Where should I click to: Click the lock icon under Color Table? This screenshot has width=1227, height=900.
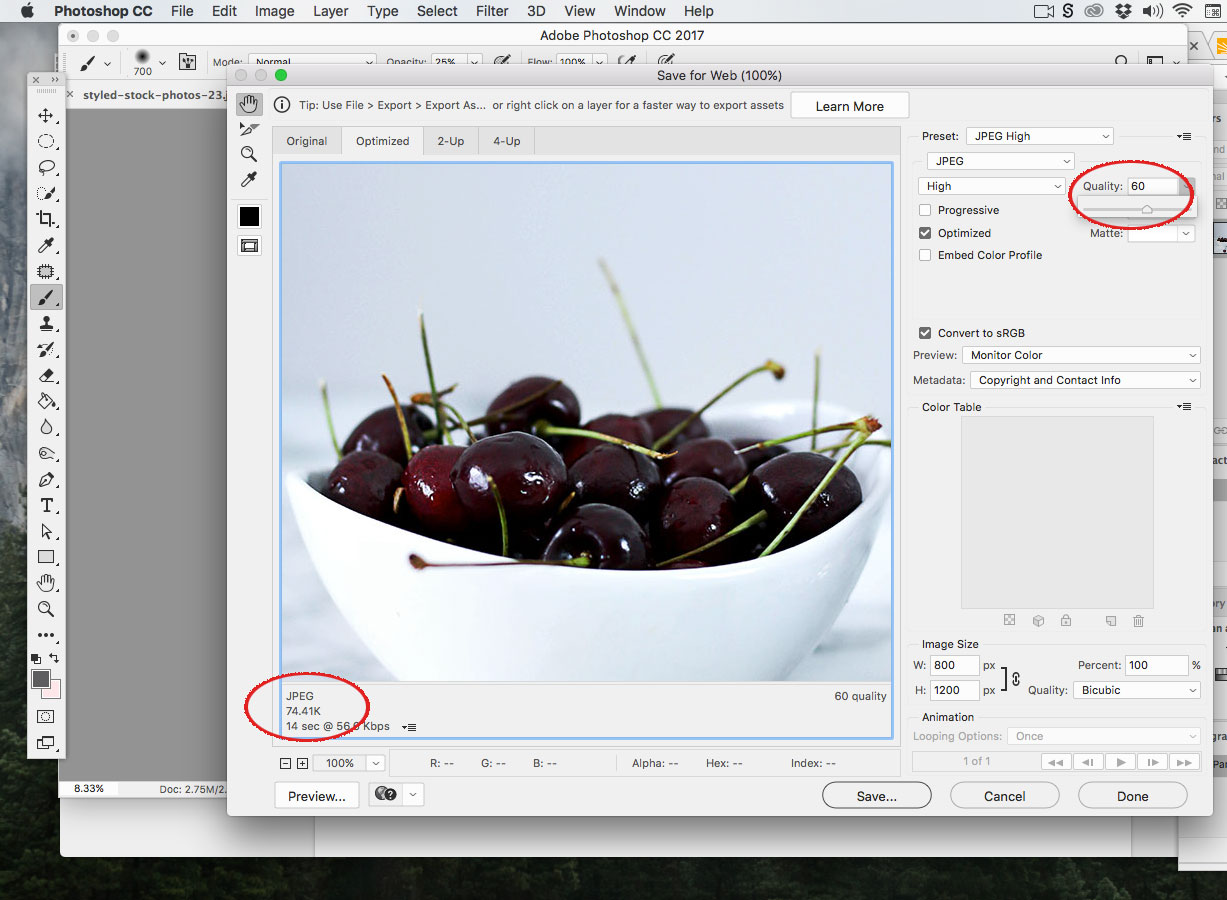click(x=1066, y=621)
